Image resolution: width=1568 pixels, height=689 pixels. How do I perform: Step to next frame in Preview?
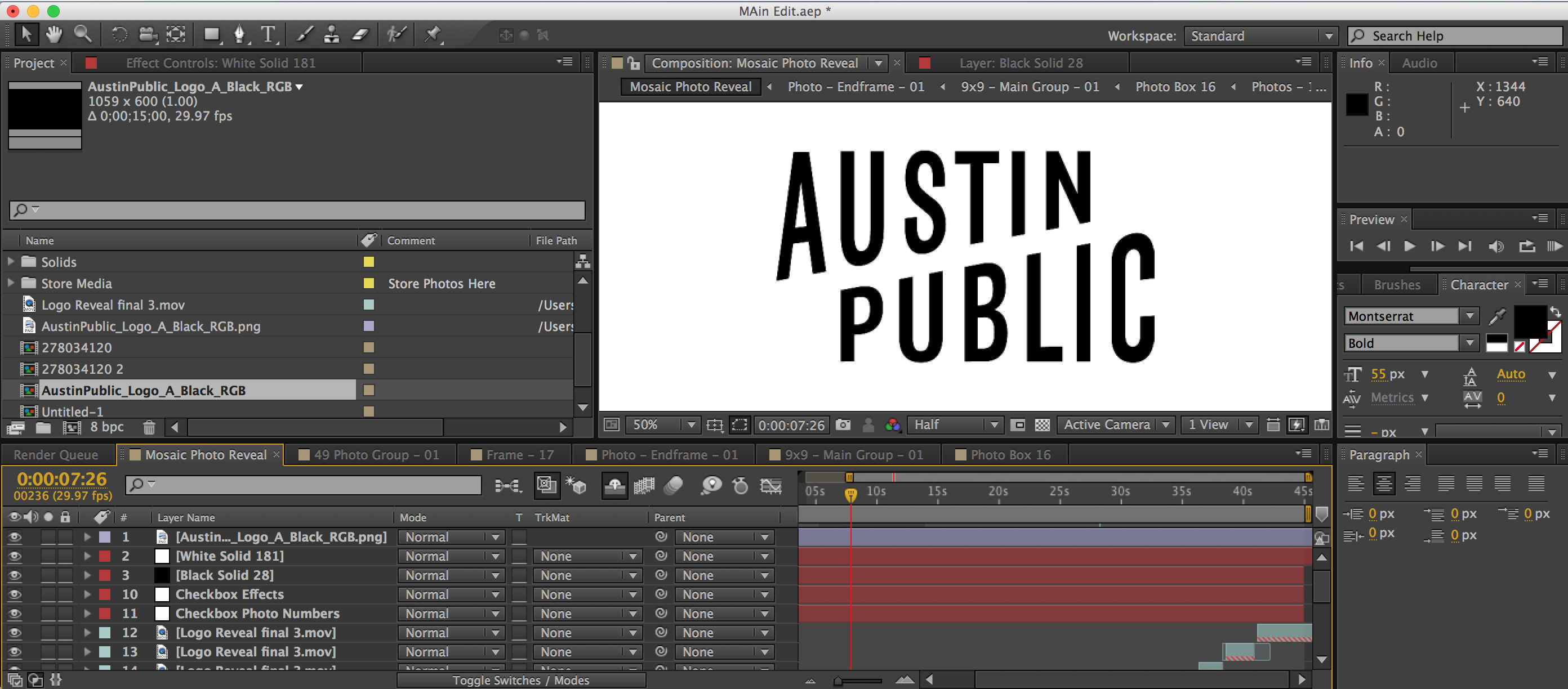click(1437, 245)
